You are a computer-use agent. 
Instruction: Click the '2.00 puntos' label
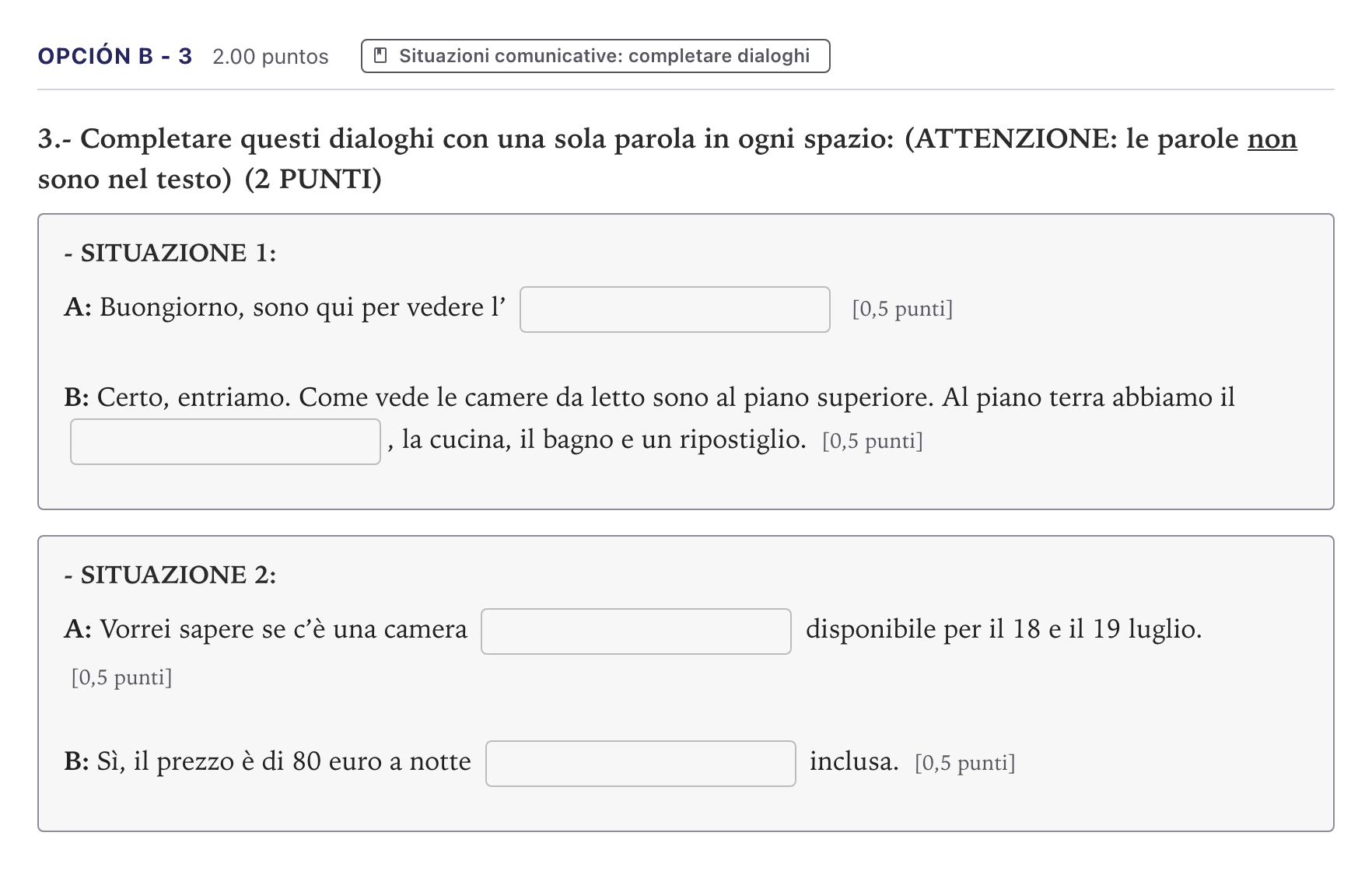(x=271, y=57)
